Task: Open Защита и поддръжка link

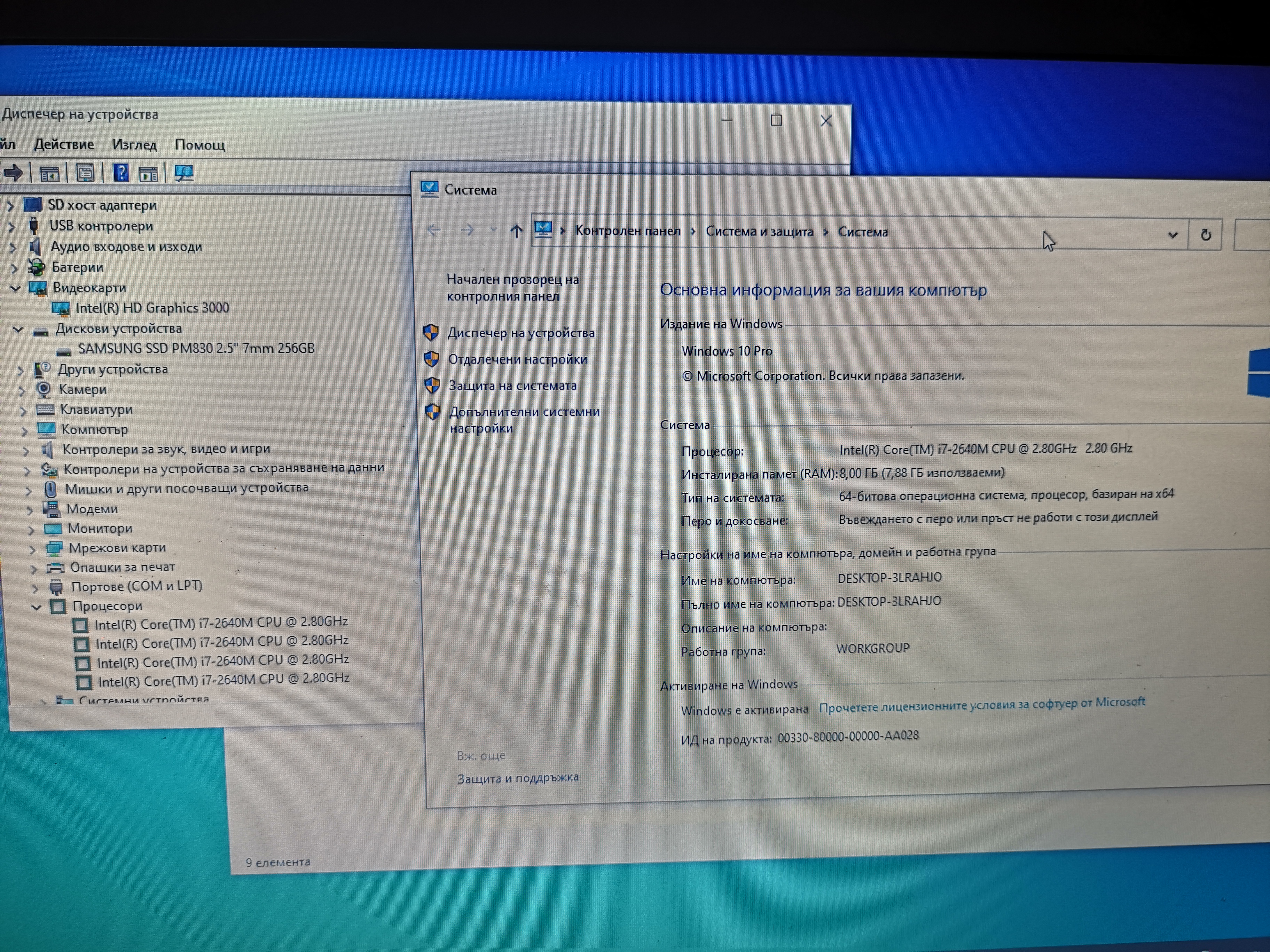Action: point(517,778)
